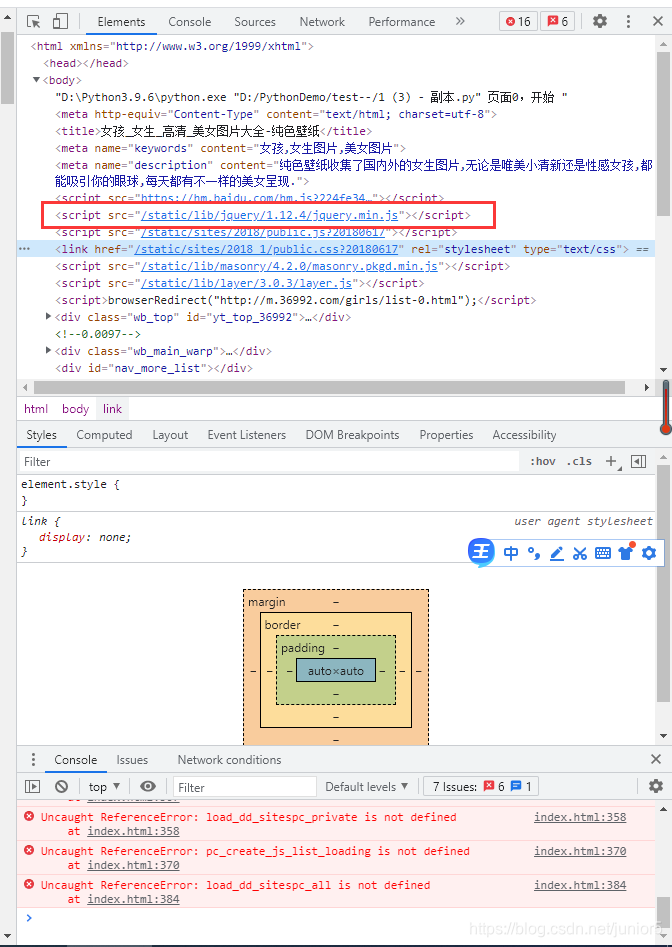Open console settings gear icon
The image size is (672, 947).
tap(656, 786)
